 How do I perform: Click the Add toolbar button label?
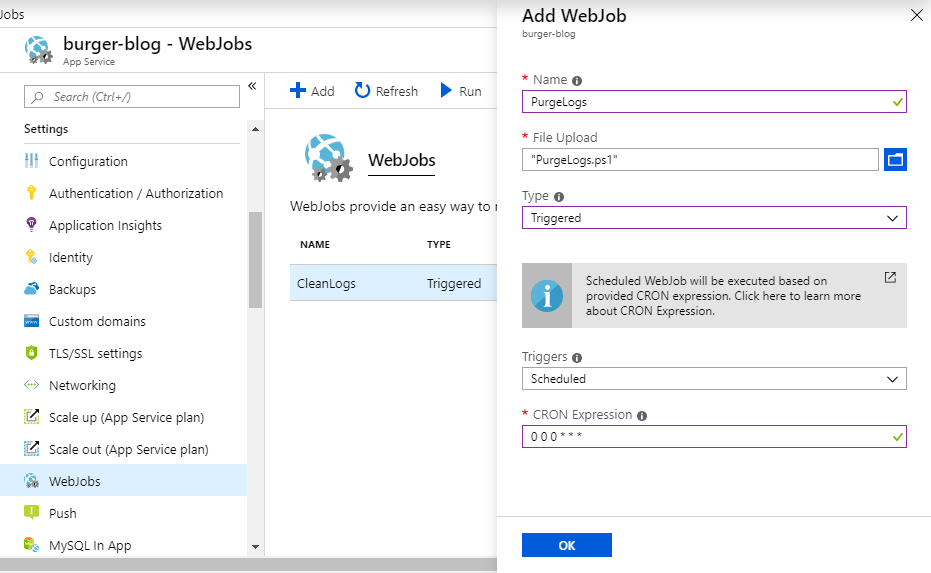322,91
